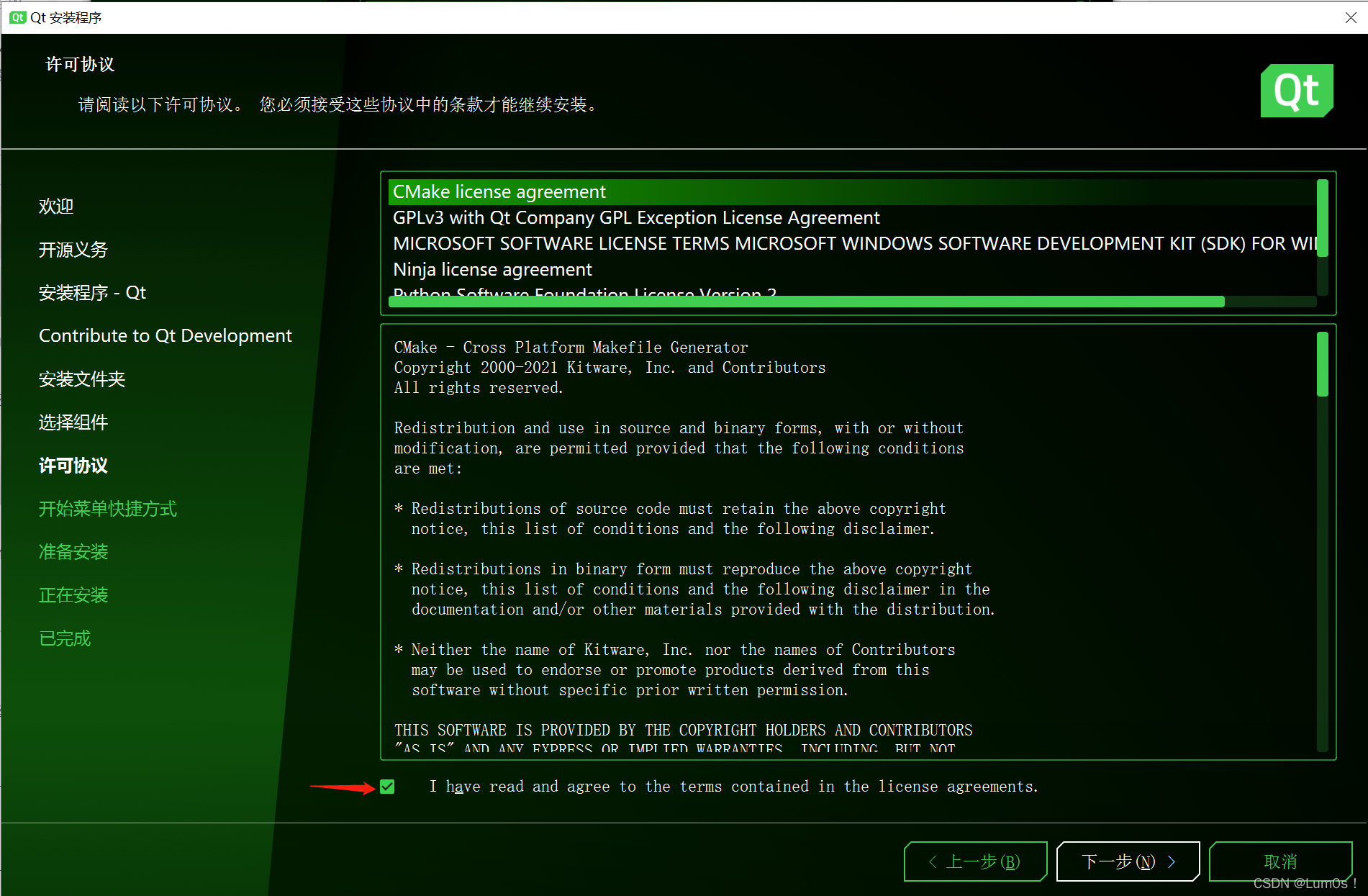Click the 开始菜单快捷方式 sidebar step
1368x896 pixels.
(108, 509)
